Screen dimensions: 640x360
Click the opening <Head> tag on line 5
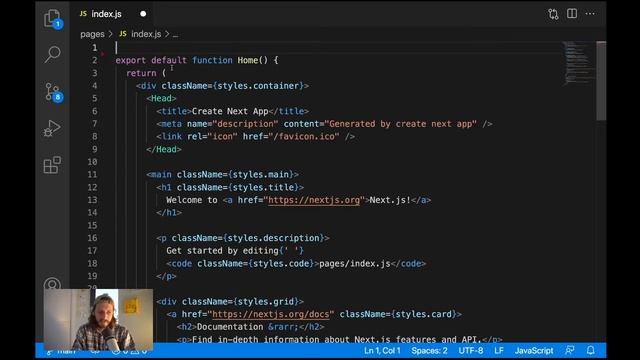click(161, 98)
